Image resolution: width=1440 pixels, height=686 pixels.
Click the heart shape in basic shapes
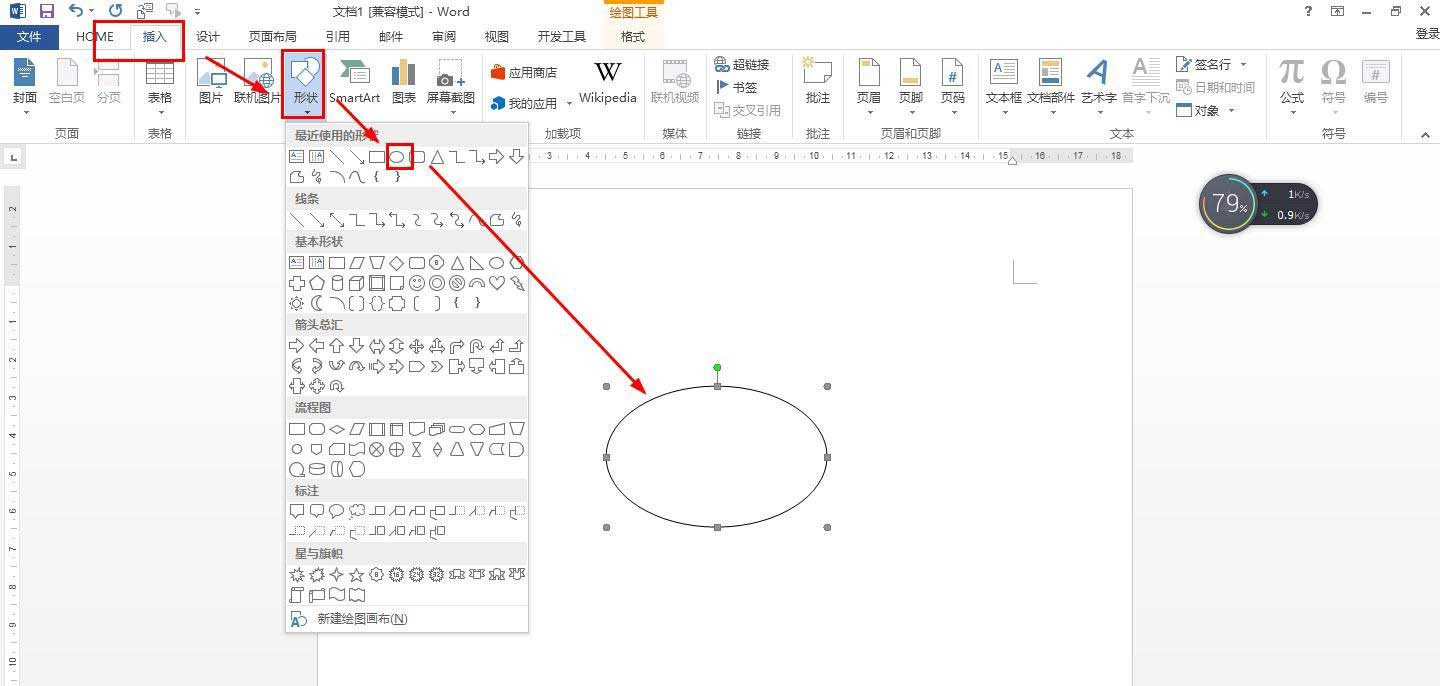point(496,283)
